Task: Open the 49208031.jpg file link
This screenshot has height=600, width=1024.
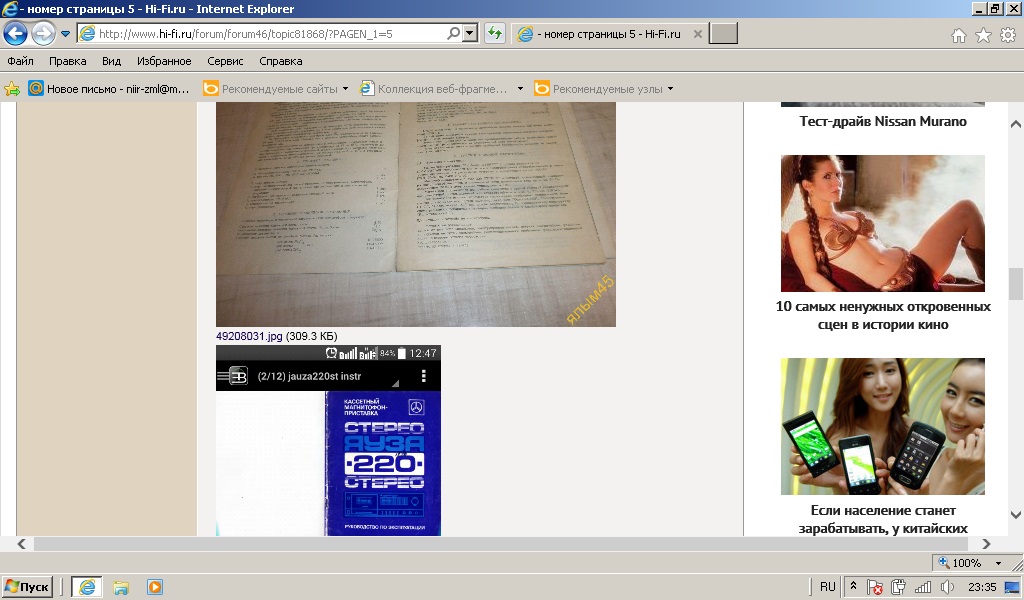Action: click(249, 337)
